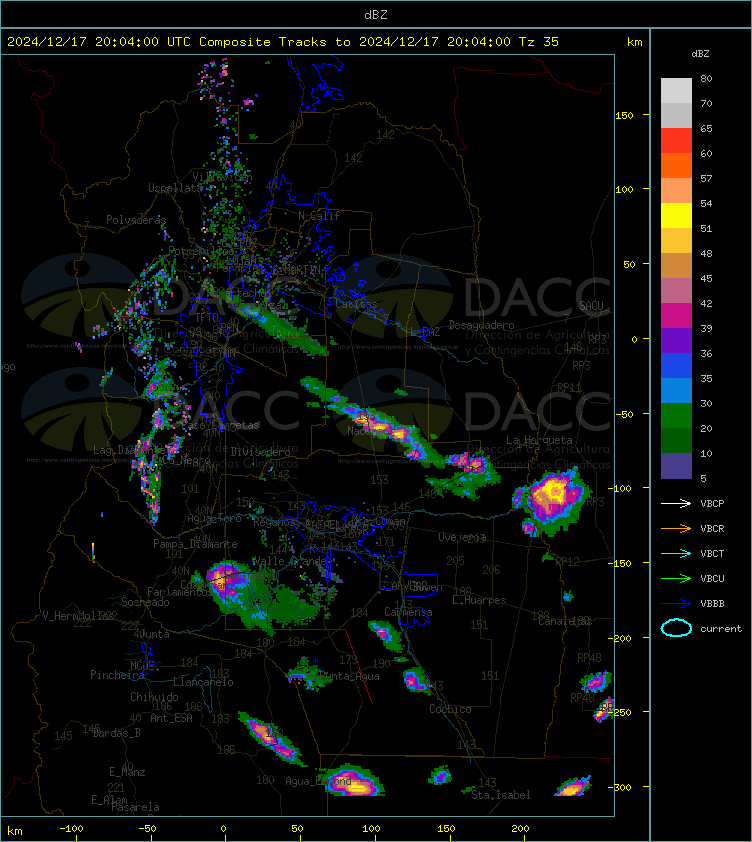Screen dimensions: 752x842
Task: Select the brown 48 dBZ swatch
Action: (x=676, y=265)
